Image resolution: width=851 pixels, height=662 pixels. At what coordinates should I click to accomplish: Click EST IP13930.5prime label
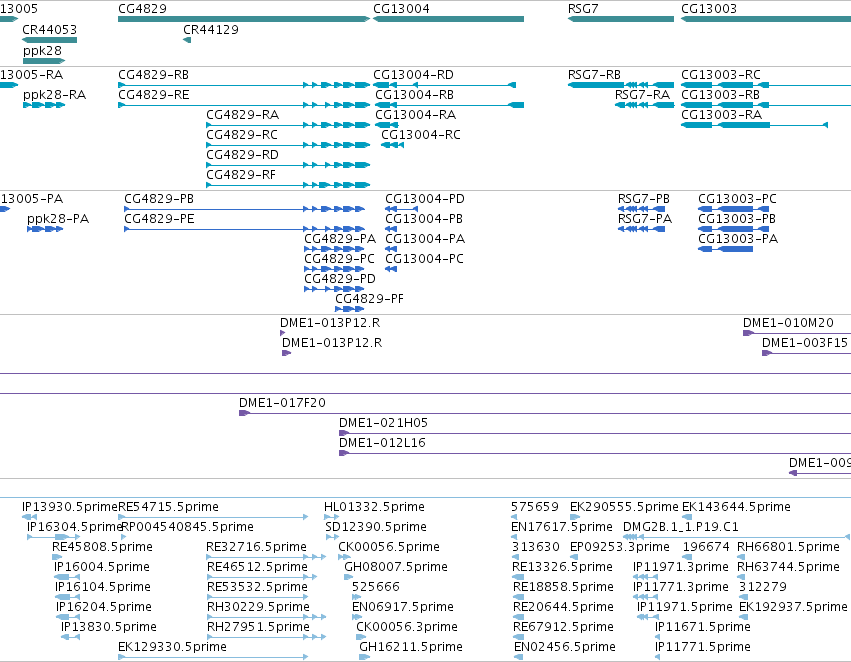[x=69, y=507]
